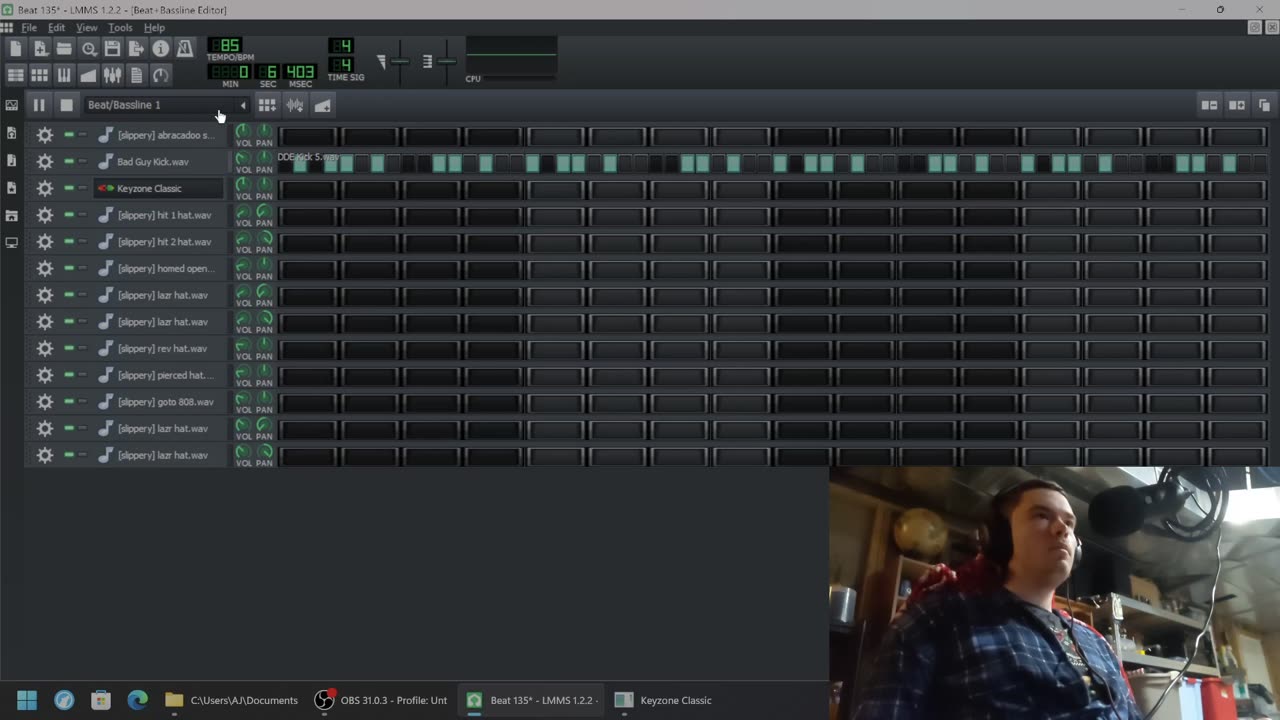The height and width of the screenshot is (720, 1280).
Task: Click the VOL knob of Keyzone Classic
Action: pos(242,184)
